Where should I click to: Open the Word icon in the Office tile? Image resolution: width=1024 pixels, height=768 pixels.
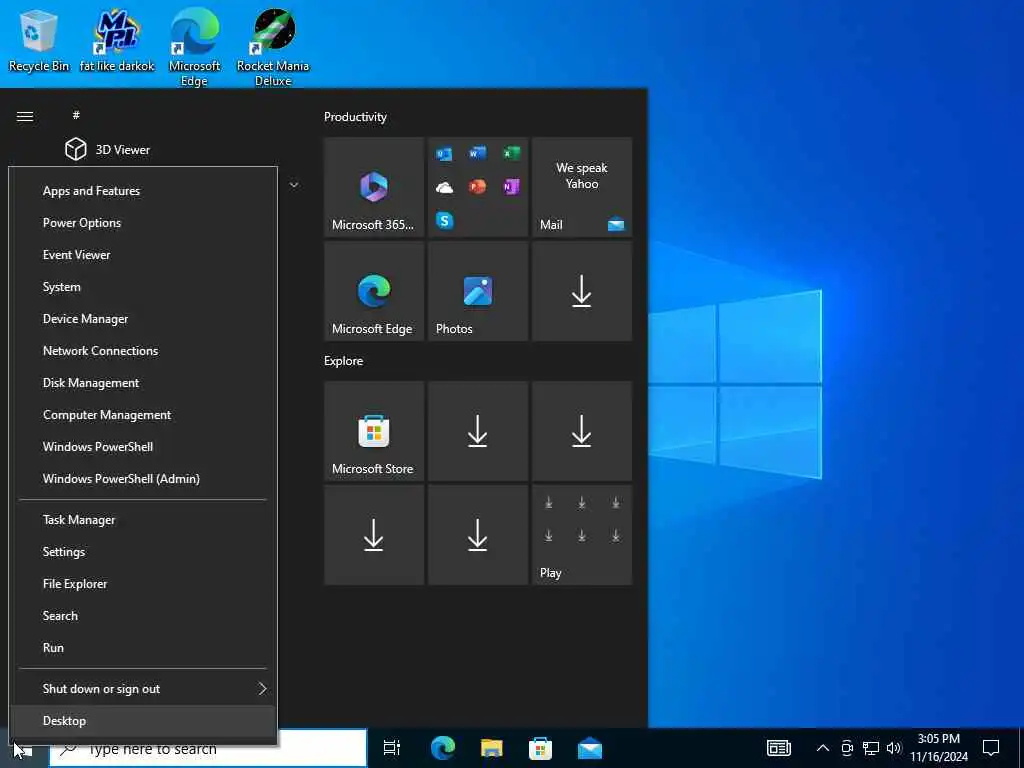coord(477,153)
